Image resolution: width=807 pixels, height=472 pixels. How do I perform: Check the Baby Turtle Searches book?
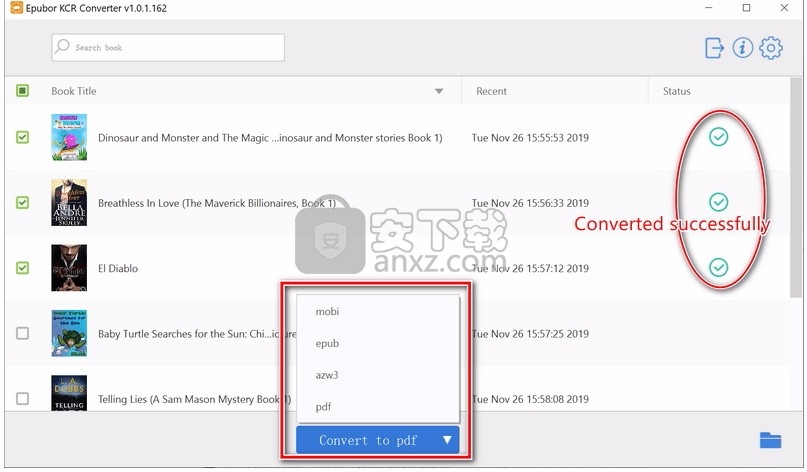pyautogui.click(x=22, y=333)
